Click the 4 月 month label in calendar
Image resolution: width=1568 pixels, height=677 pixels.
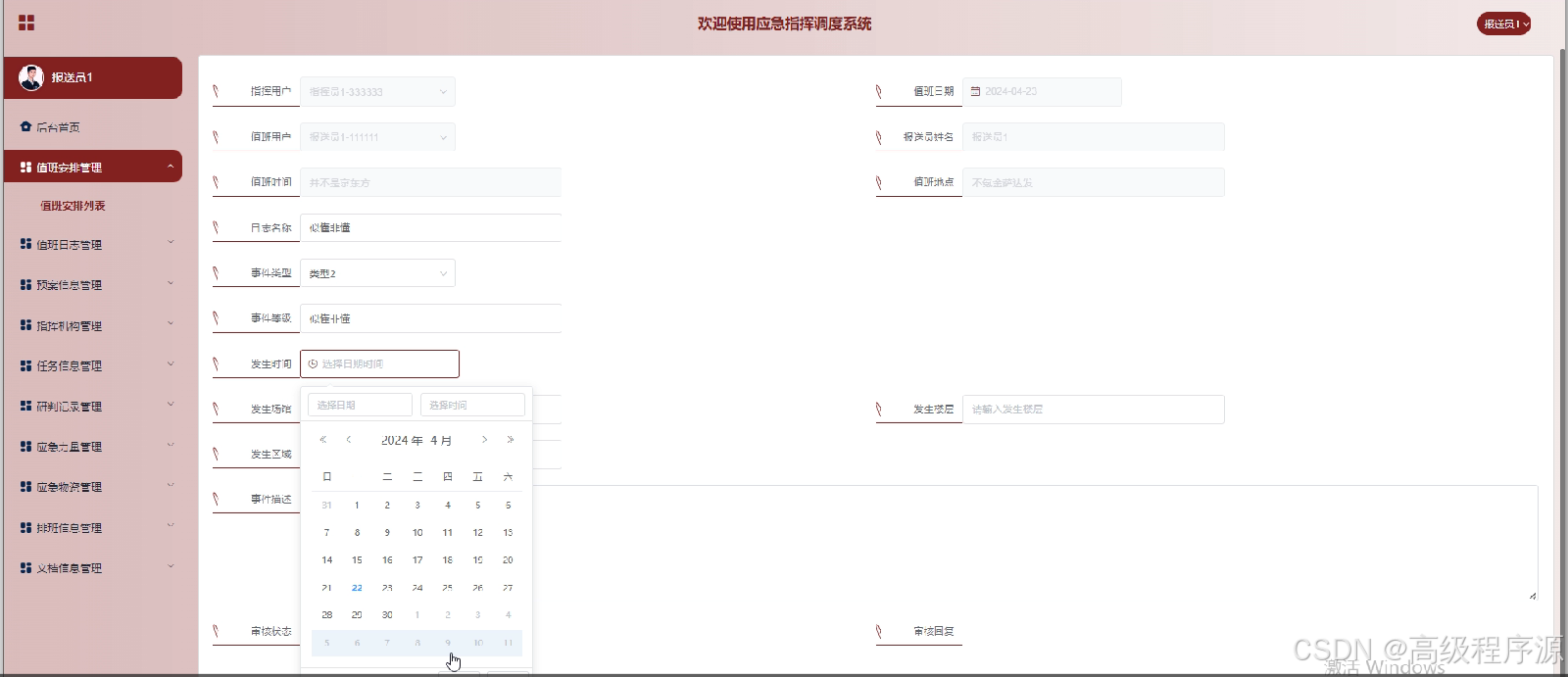click(x=441, y=441)
